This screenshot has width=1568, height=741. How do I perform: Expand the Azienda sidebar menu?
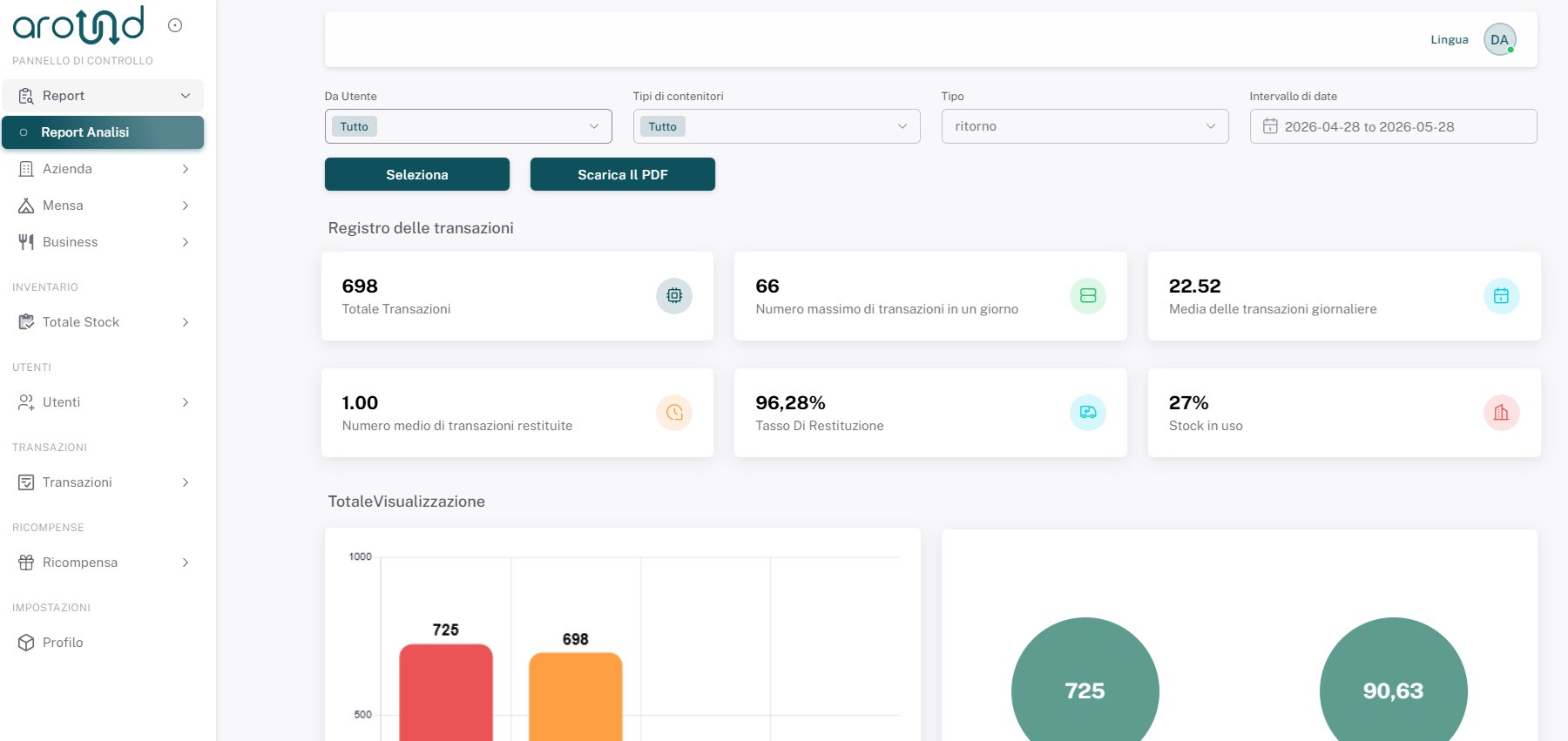(103, 169)
